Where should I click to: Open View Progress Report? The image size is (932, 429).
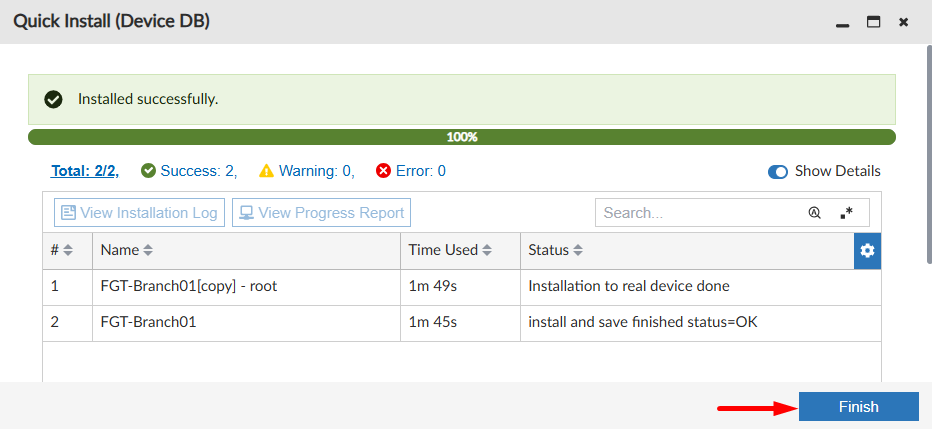point(322,213)
